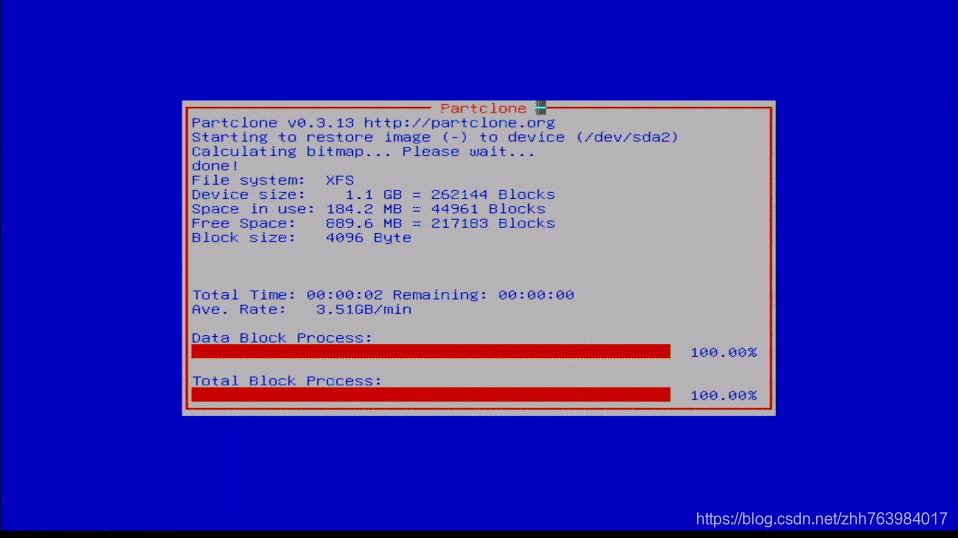958x538 pixels.
Task: Click the 'Total Block Process:' label
Action: tap(287, 381)
